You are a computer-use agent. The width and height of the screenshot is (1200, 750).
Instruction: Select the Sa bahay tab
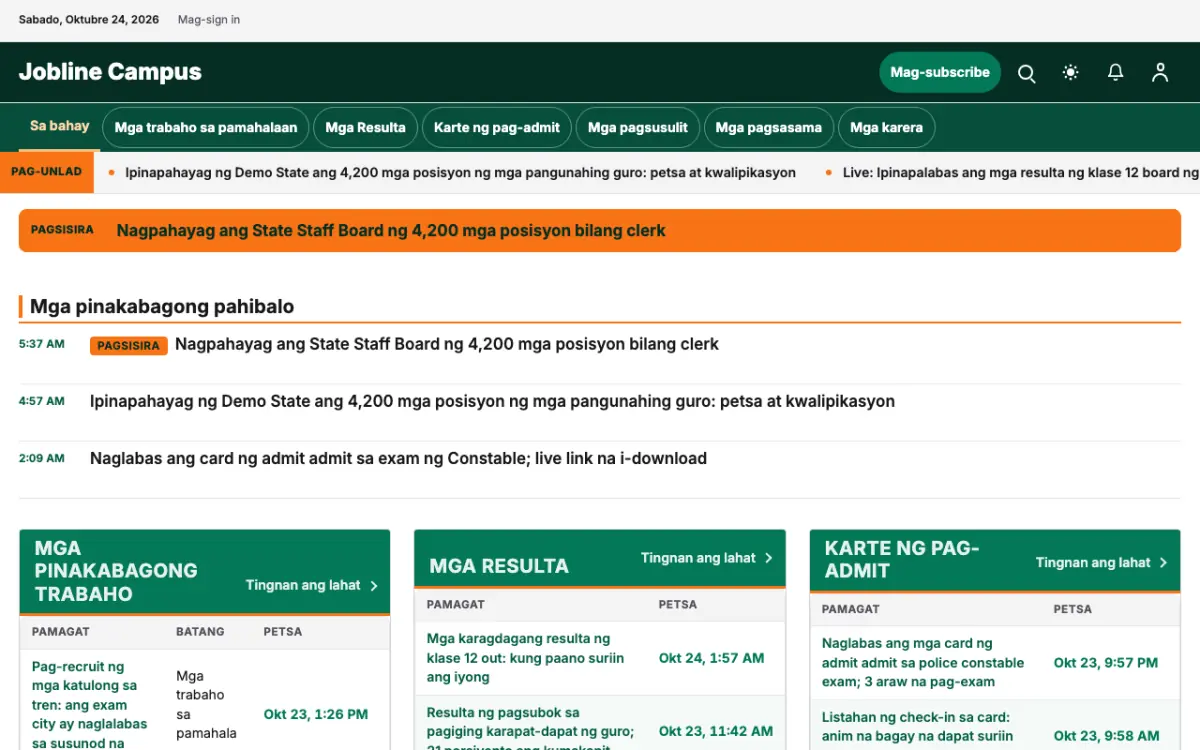tap(60, 126)
